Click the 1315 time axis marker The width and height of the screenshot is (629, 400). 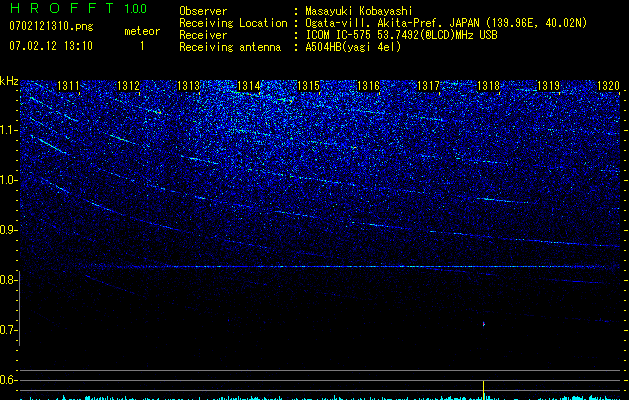point(308,86)
